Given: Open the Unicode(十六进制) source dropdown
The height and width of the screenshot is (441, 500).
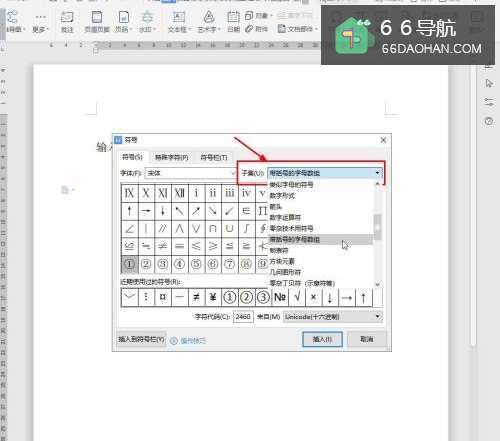Looking at the screenshot, I should click(333, 316).
